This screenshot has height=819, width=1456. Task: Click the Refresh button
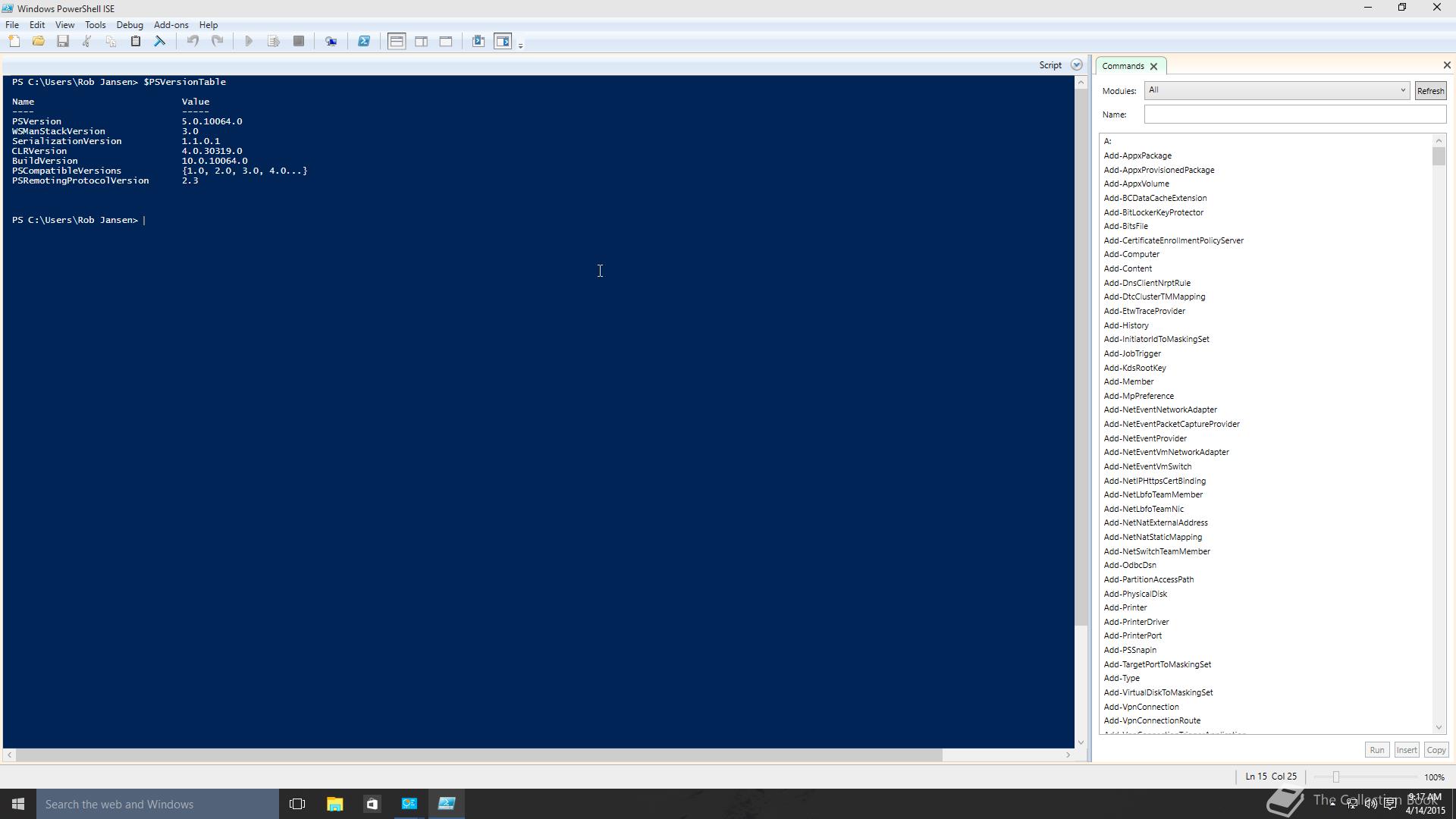1430,91
